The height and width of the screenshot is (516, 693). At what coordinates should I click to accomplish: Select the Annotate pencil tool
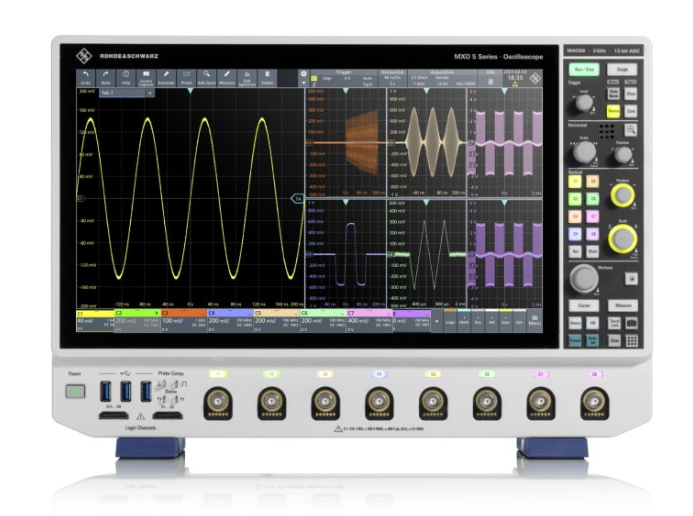(x=166, y=78)
